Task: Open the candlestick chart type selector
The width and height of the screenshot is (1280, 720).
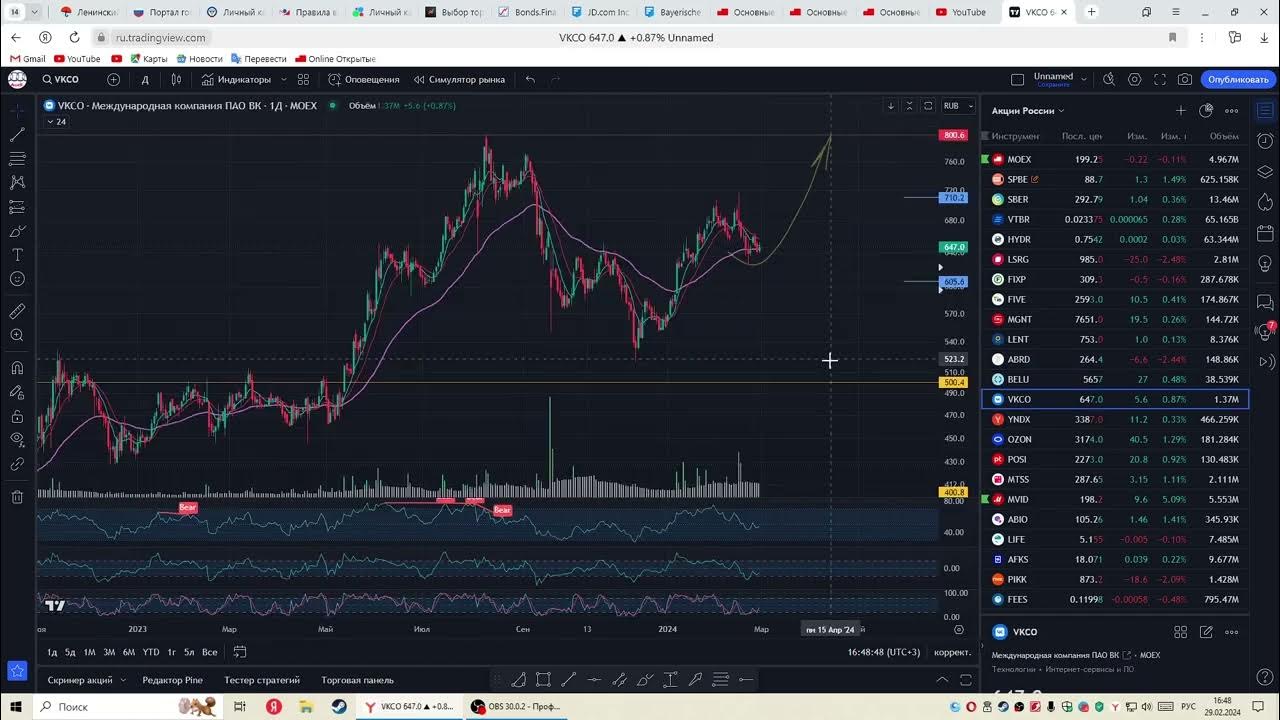Action: (x=176, y=79)
